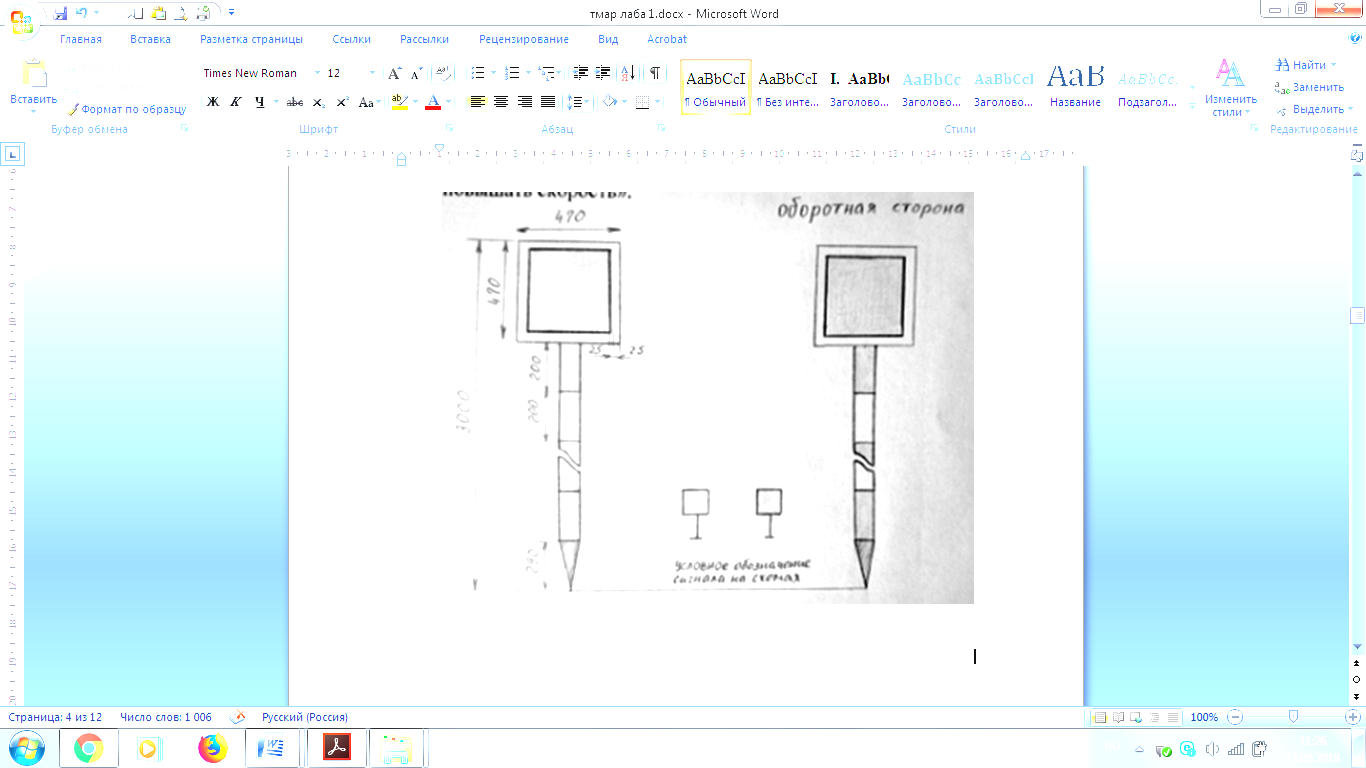The width and height of the screenshot is (1366, 768).
Task: Apply the Без интервала style
Action: tap(787, 88)
